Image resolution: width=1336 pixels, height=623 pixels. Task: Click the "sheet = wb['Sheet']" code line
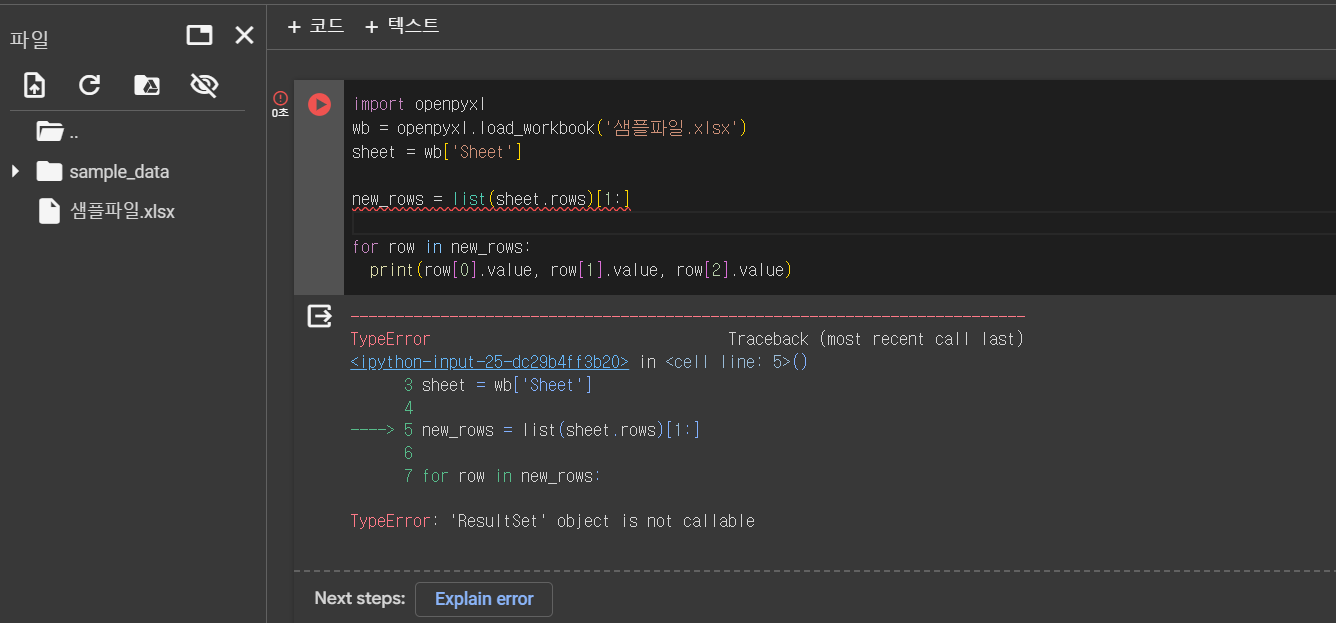(437, 152)
